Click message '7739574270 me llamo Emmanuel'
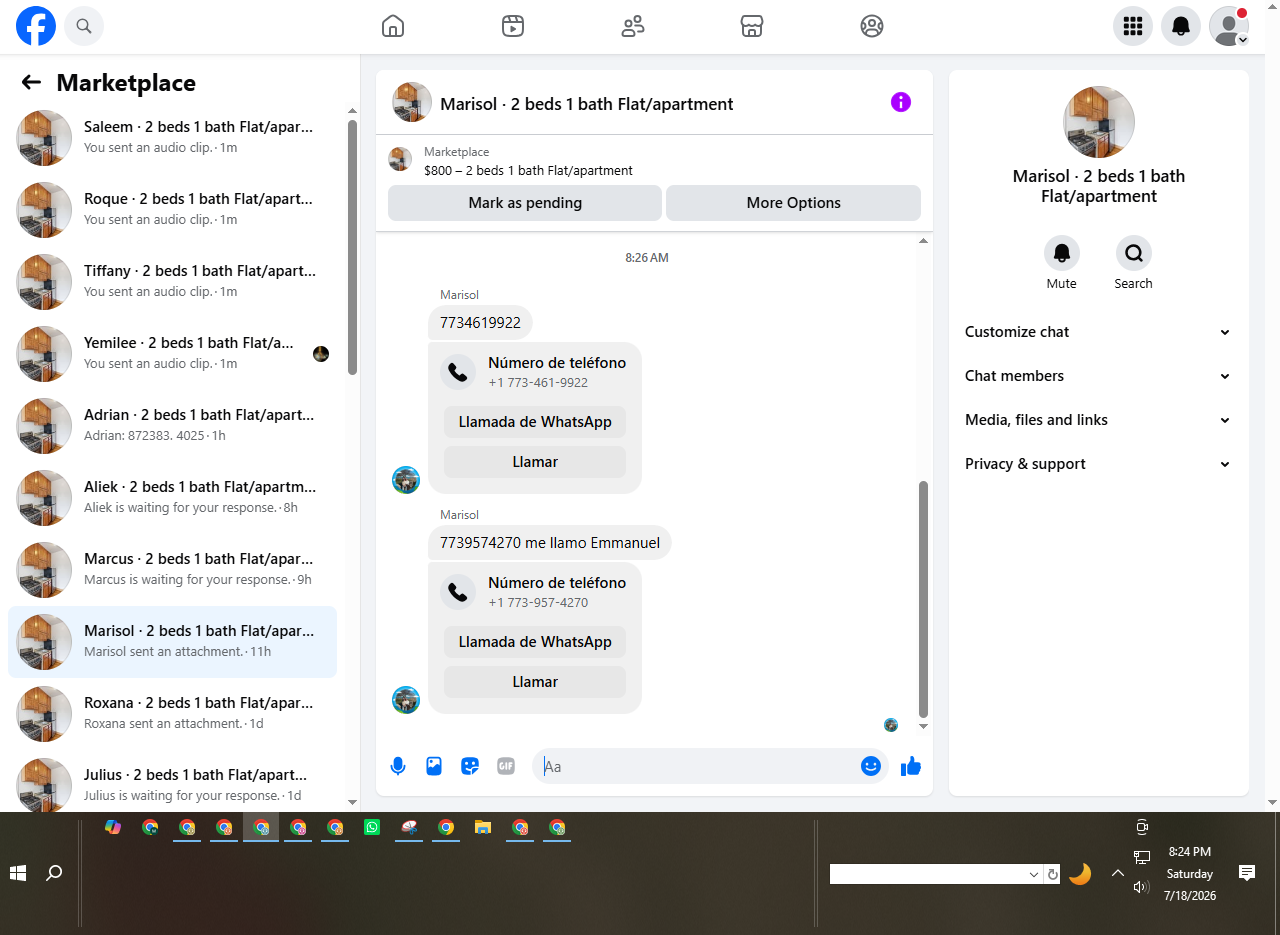The image size is (1280, 935). (x=550, y=543)
